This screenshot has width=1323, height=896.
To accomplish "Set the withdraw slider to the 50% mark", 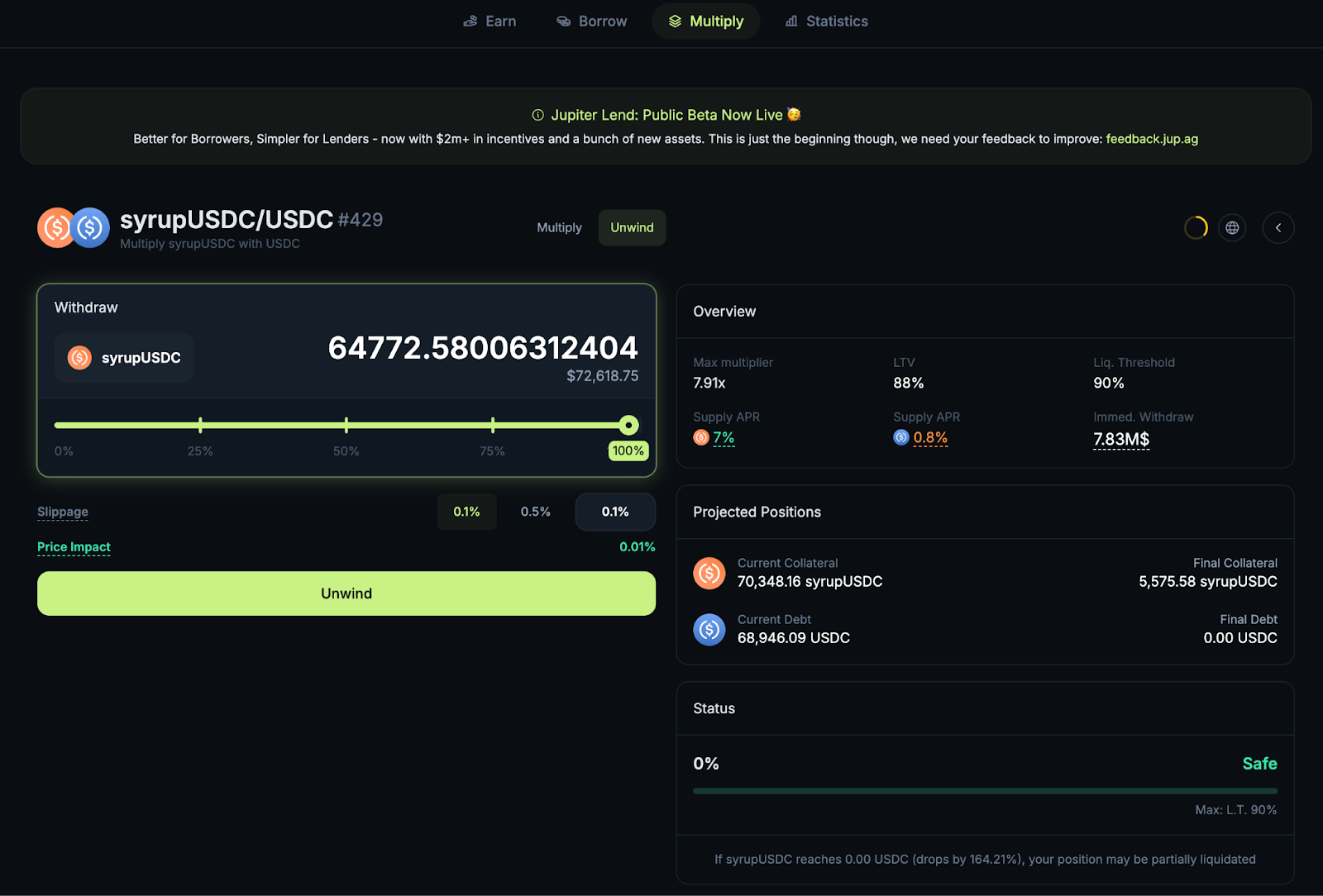I will tap(346, 426).
